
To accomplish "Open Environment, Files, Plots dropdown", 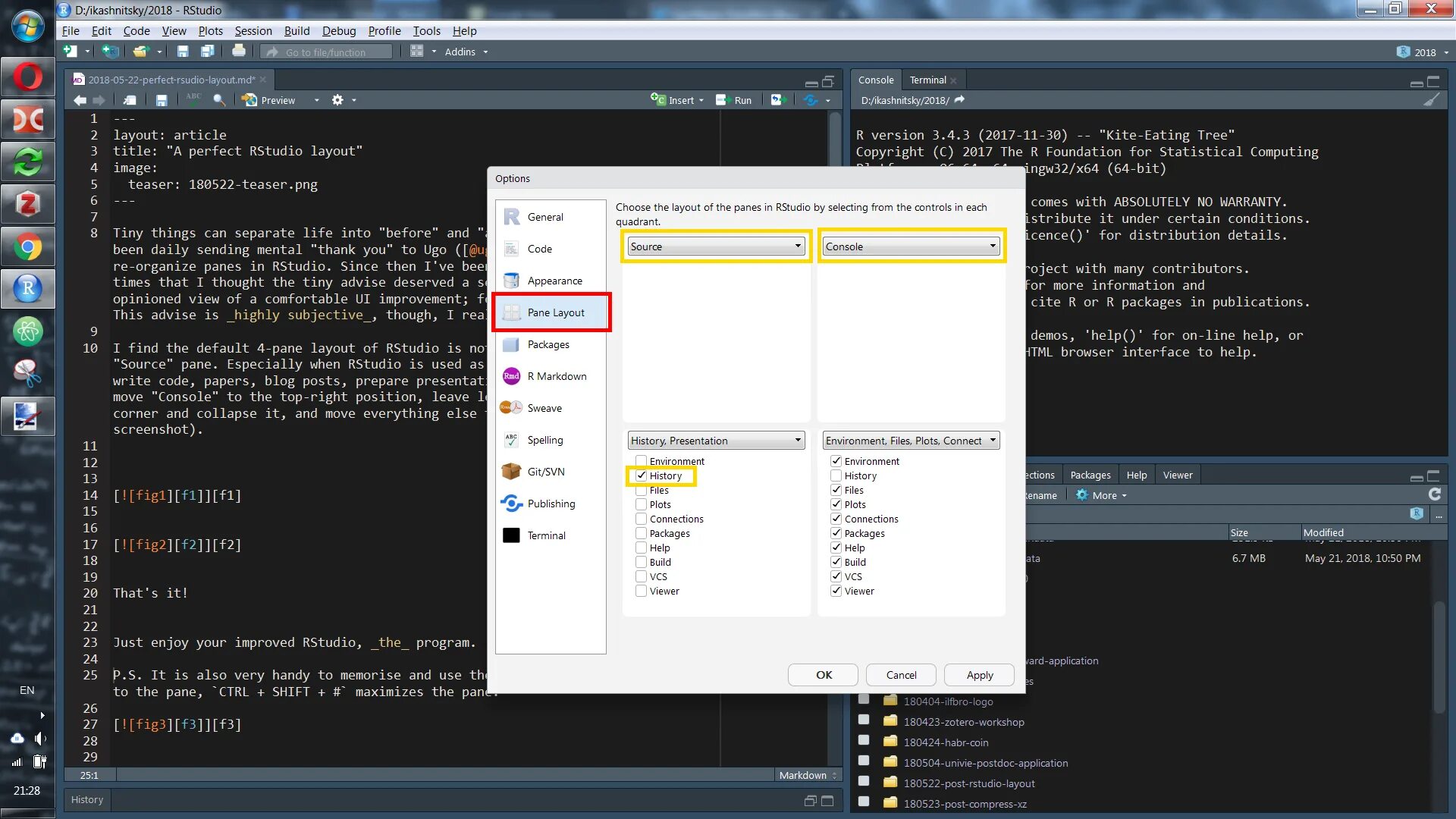I will click(x=911, y=441).
